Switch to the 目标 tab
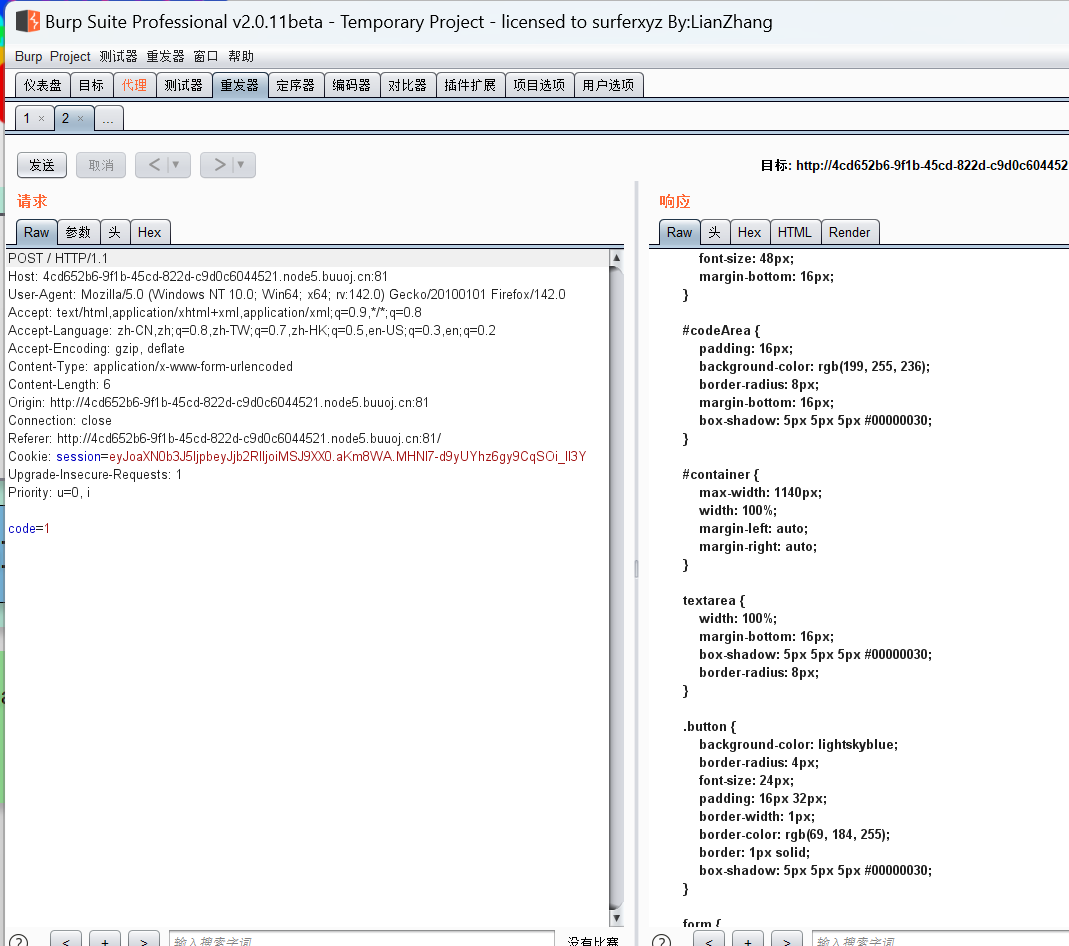The image size is (1069, 946). (x=91, y=85)
